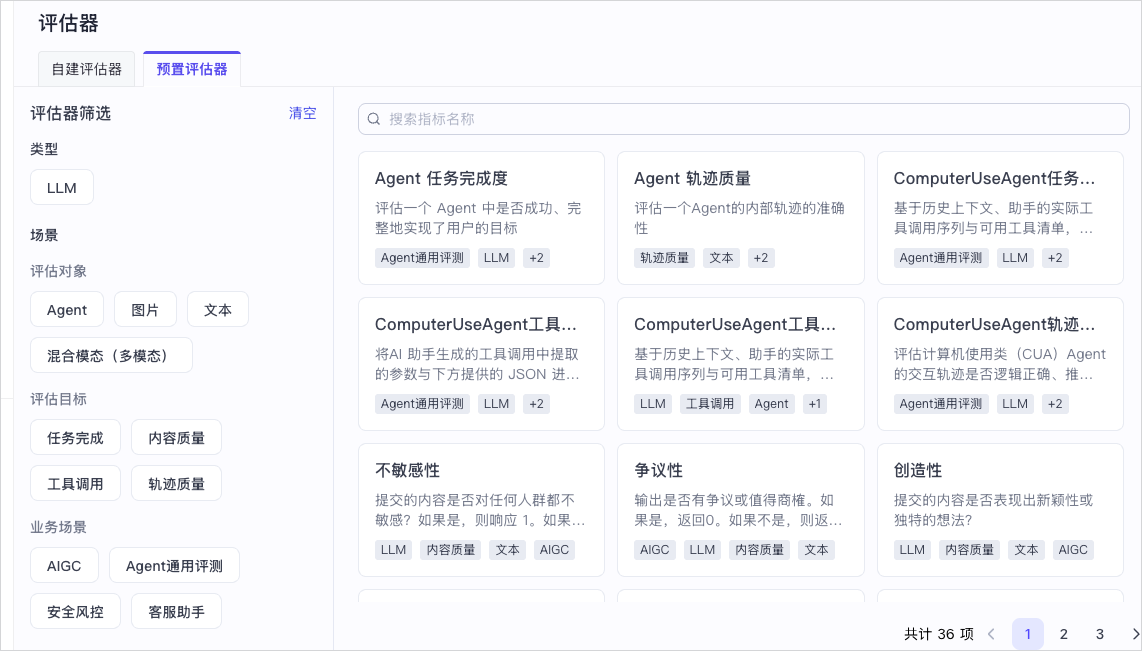The image size is (1142, 651).
Task: Toggle the 图片 filter chip
Action: point(145,310)
